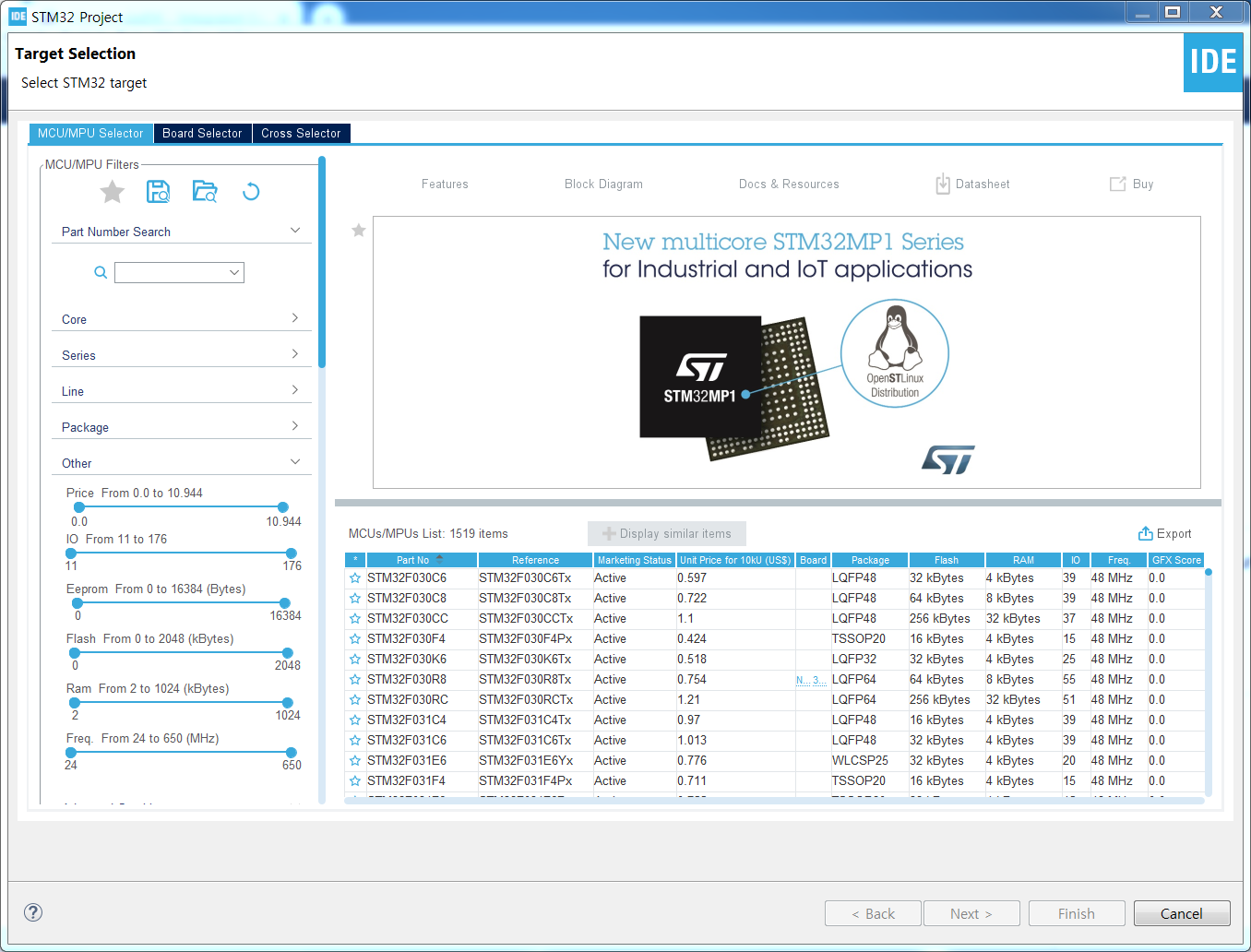The width and height of the screenshot is (1251, 952).
Task: Maximize the STM32 Project window
Action: tap(1173, 12)
